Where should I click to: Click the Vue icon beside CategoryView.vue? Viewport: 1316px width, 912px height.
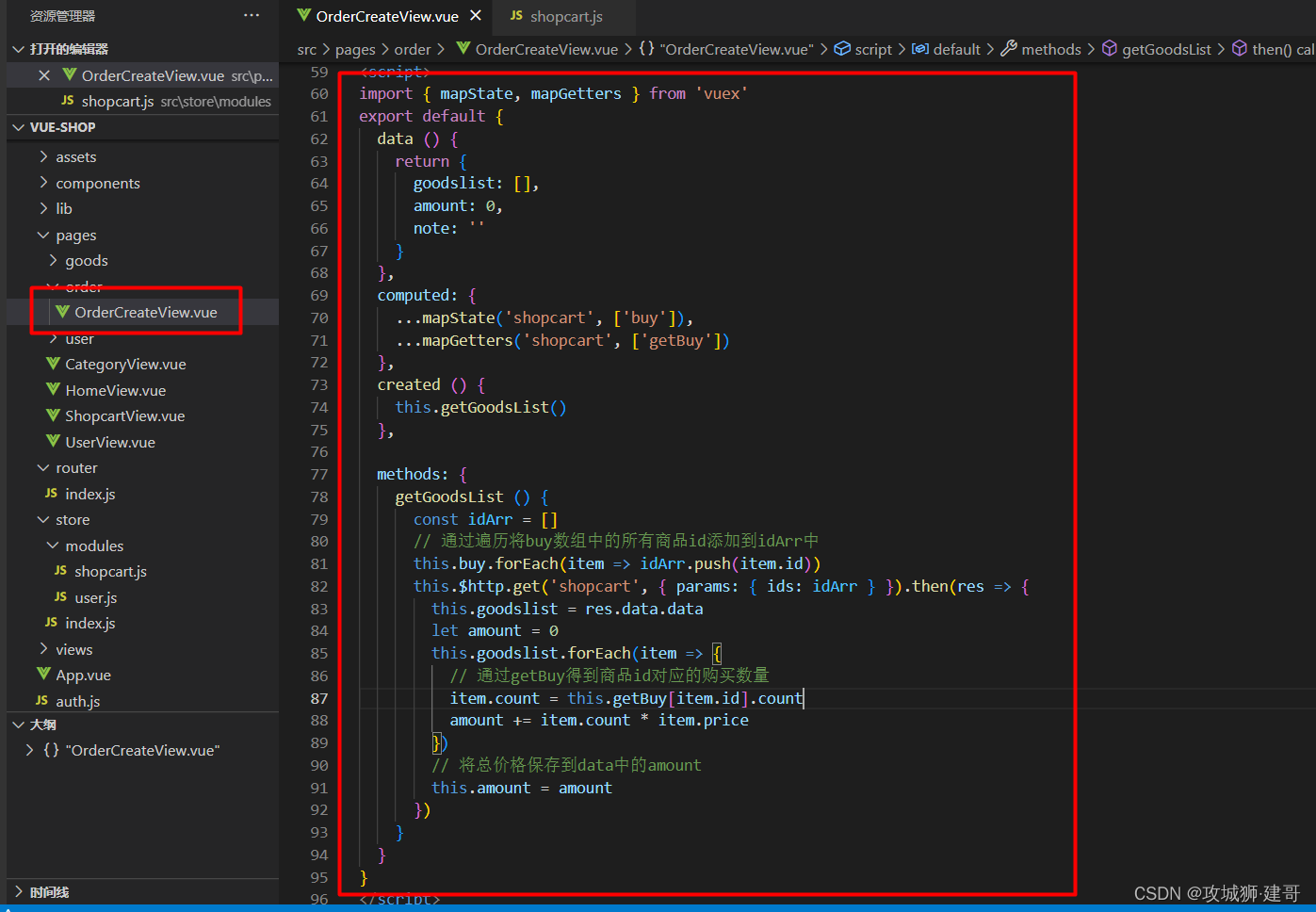tap(54, 364)
